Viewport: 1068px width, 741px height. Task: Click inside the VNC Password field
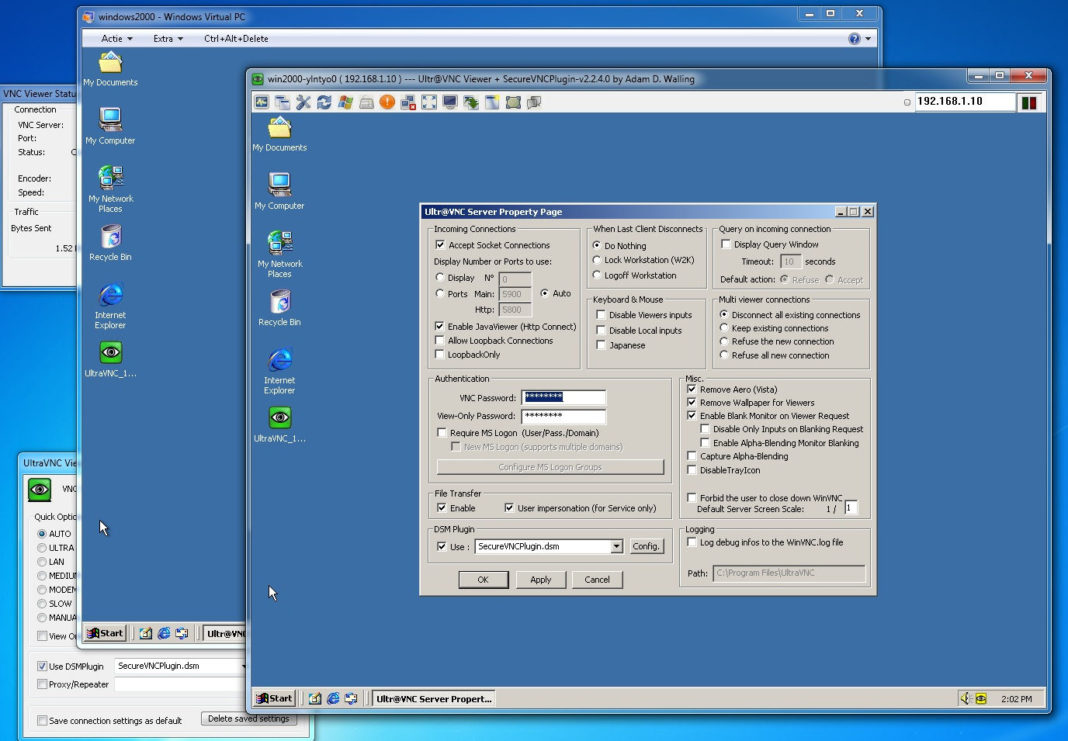[563, 397]
